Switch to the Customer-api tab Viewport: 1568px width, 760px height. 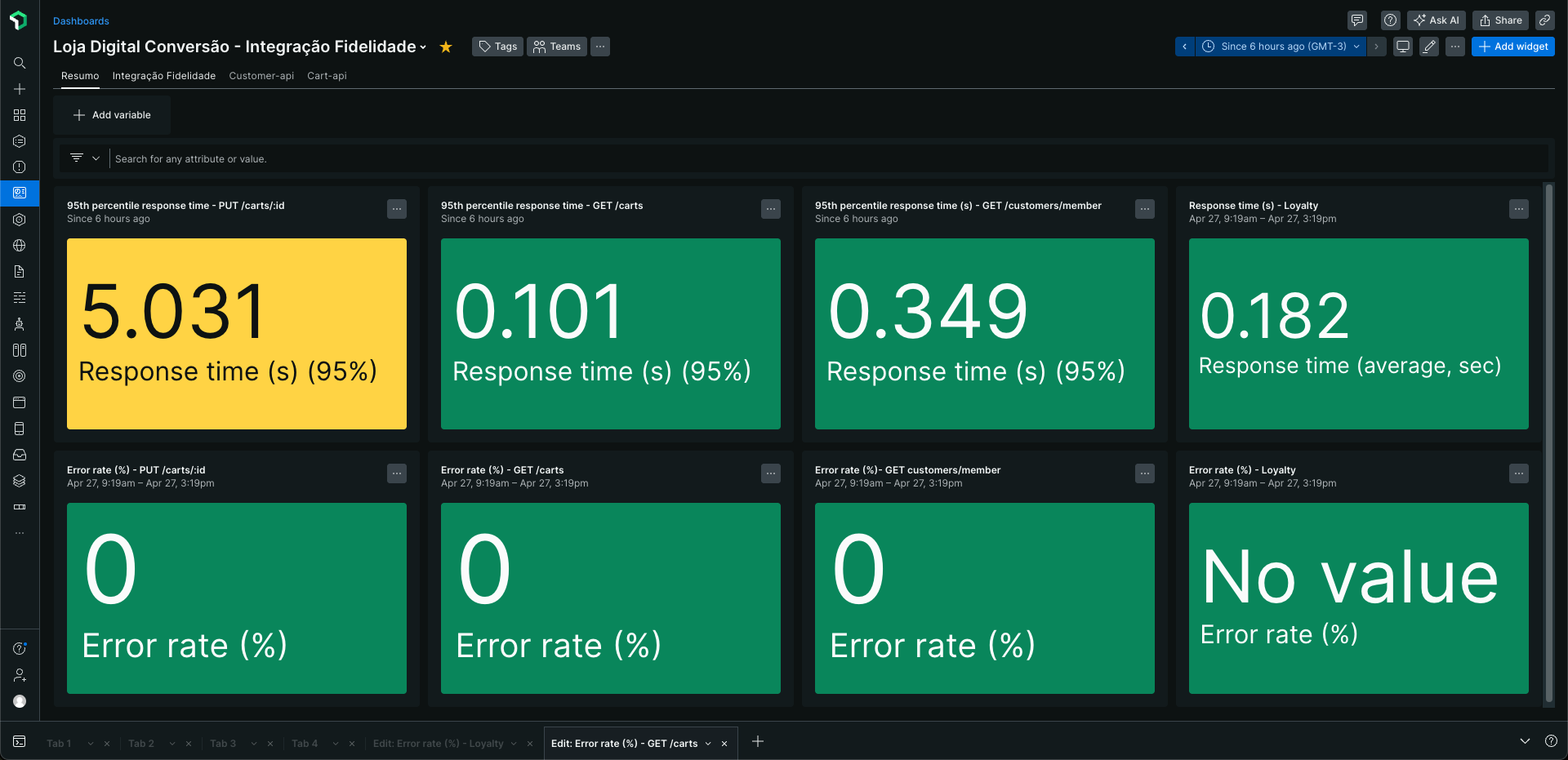tap(261, 76)
